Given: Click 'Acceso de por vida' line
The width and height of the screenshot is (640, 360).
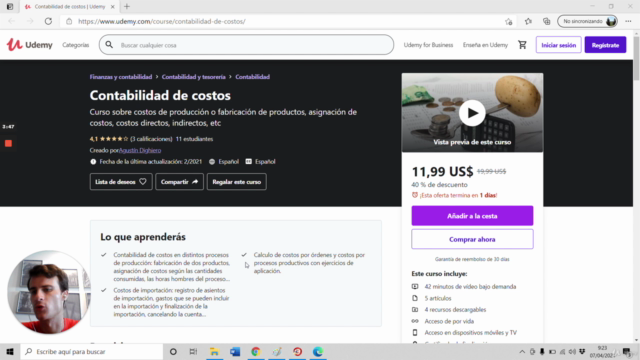Looking at the screenshot, I should [x=449, y=321].
